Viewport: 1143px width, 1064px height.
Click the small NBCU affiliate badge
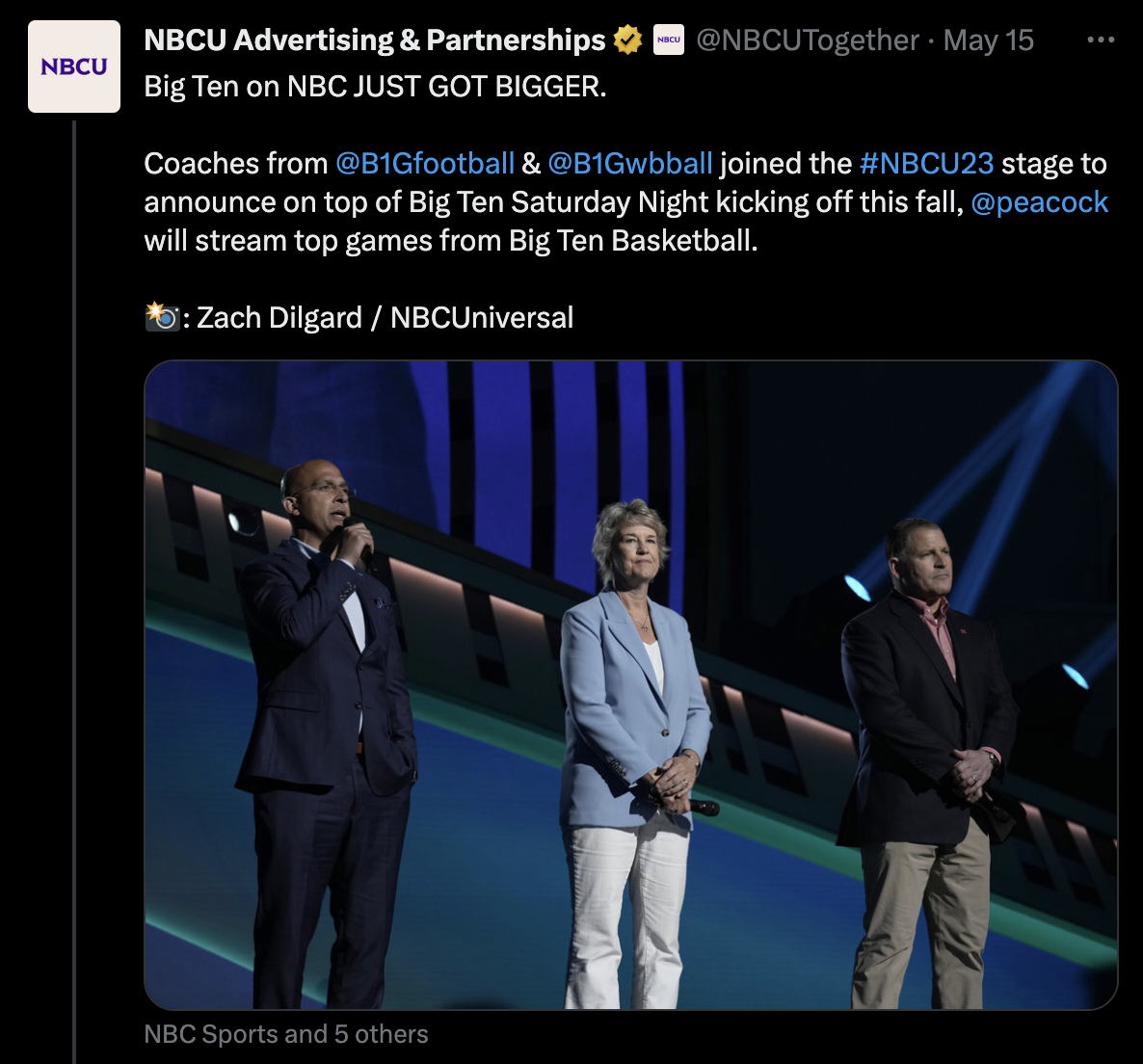coord(669,40)
